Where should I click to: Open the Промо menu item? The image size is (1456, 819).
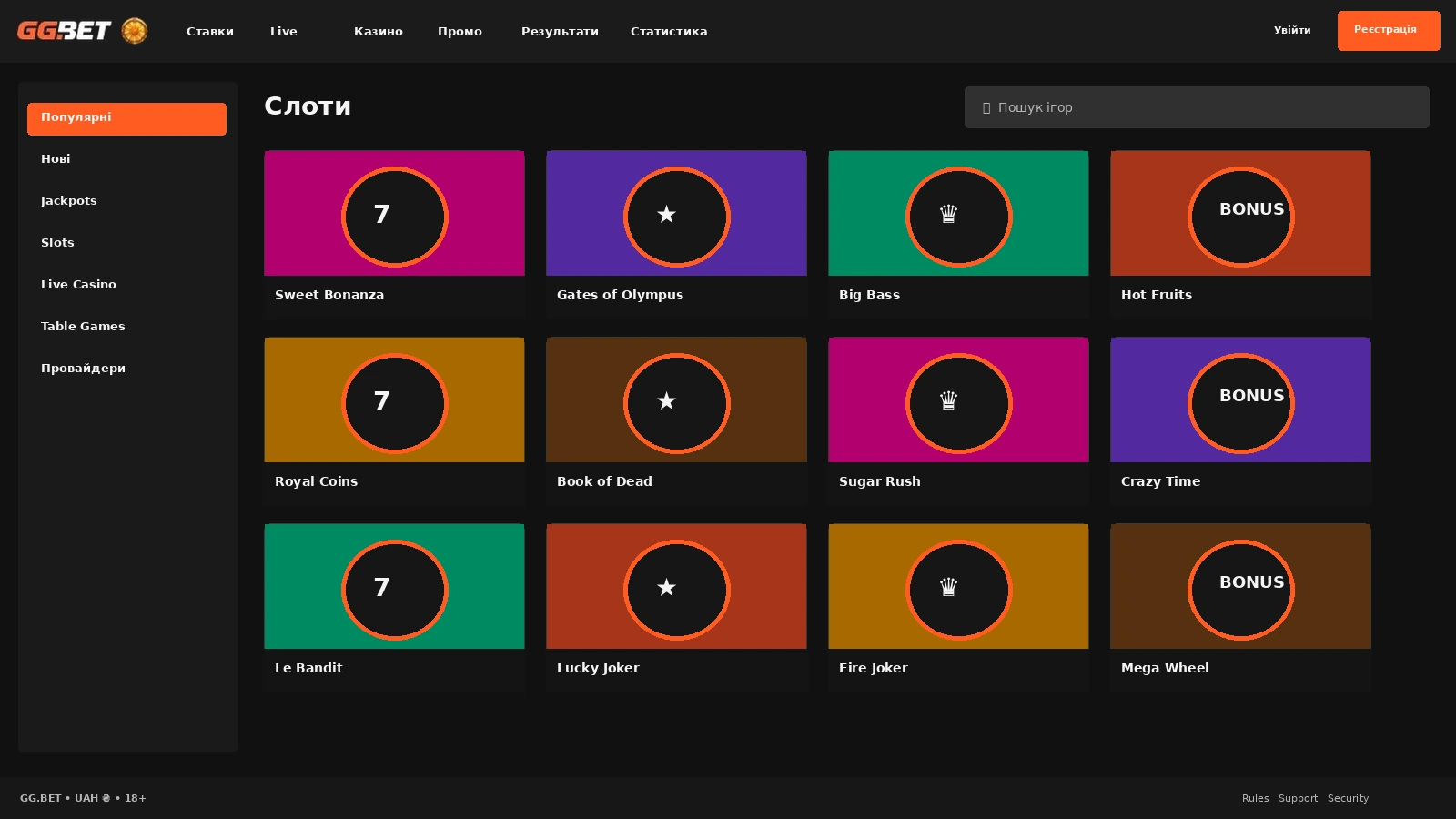pos(460,31)
